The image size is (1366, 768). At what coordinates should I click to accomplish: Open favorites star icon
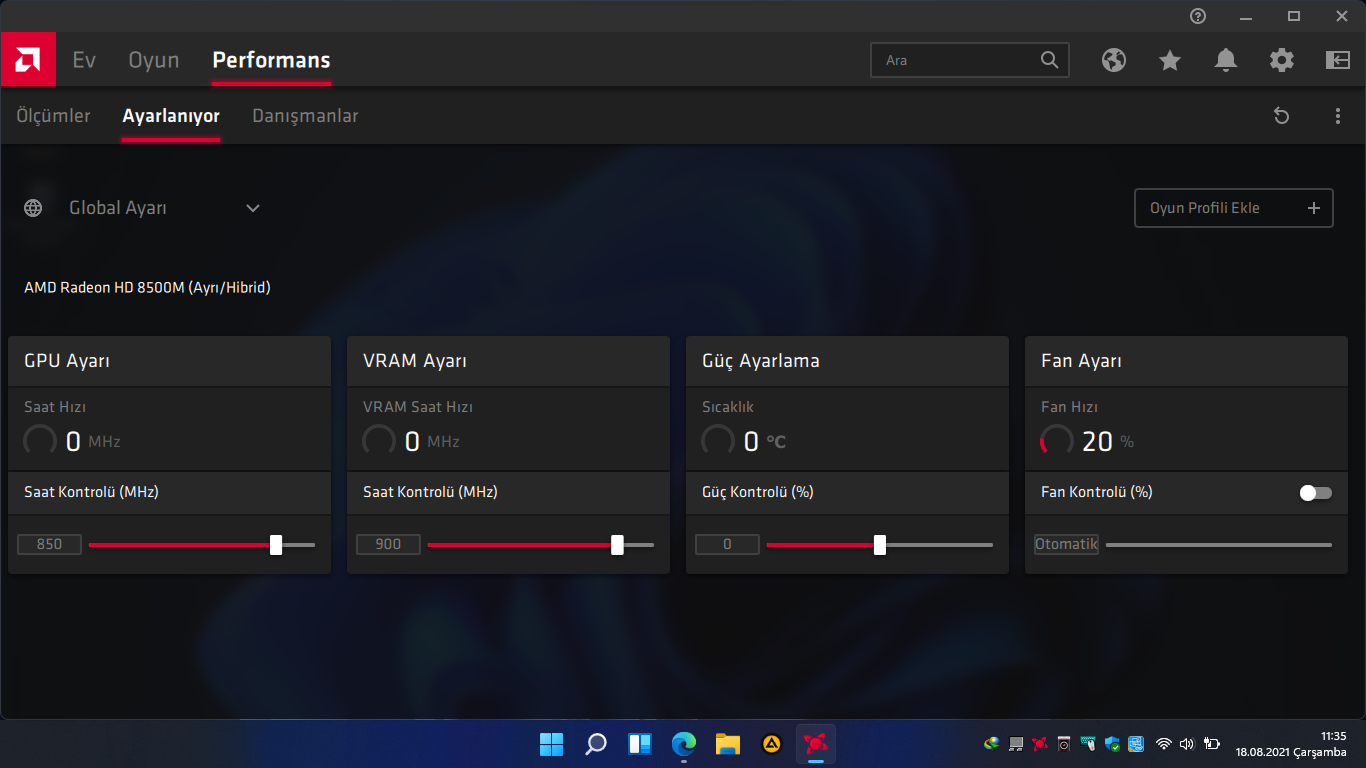1170,60
